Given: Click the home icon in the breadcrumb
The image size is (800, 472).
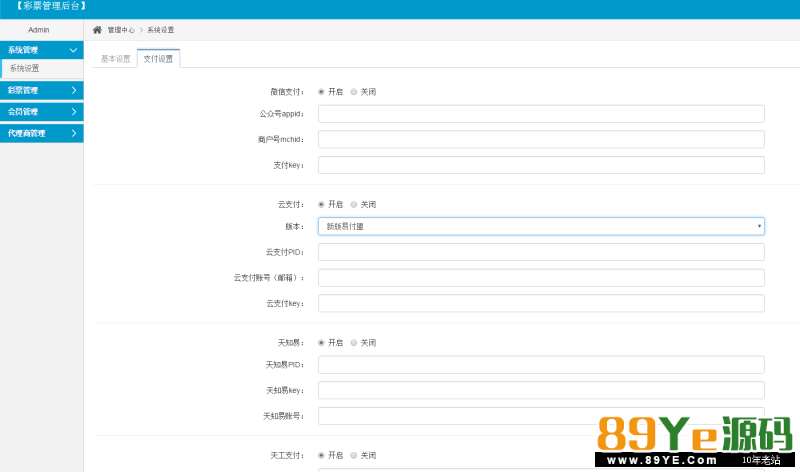Looking at the screenshot, I should [x=97, y=30].
